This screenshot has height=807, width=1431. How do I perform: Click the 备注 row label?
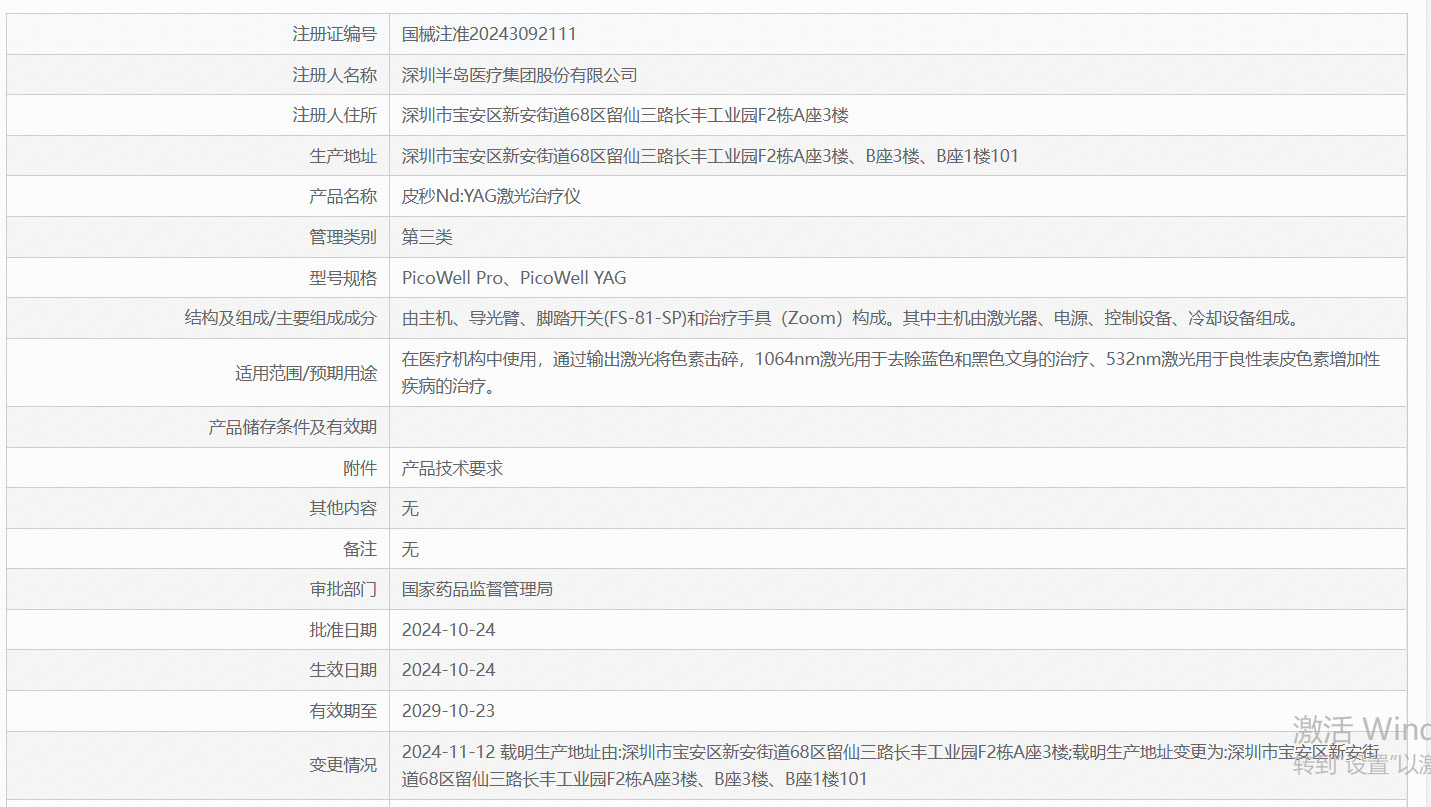point(359,549)
